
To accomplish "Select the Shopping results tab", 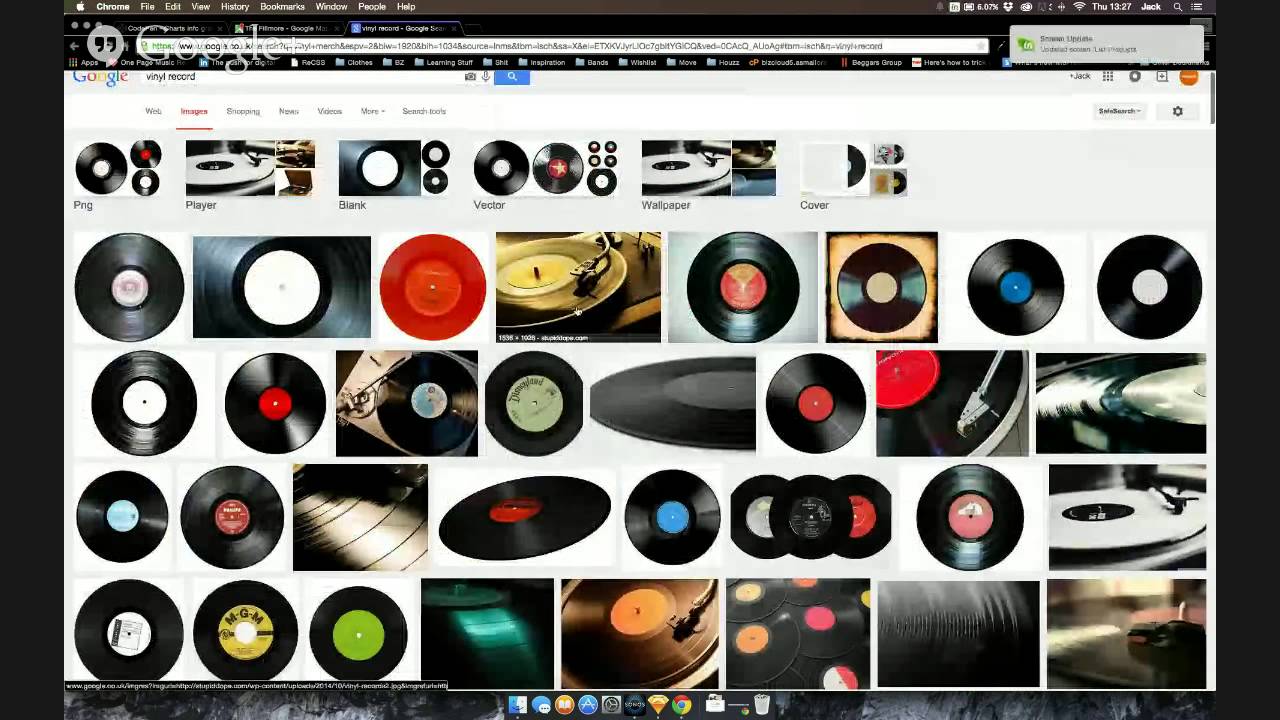I will pyautogui.click(x=243, y=111).
